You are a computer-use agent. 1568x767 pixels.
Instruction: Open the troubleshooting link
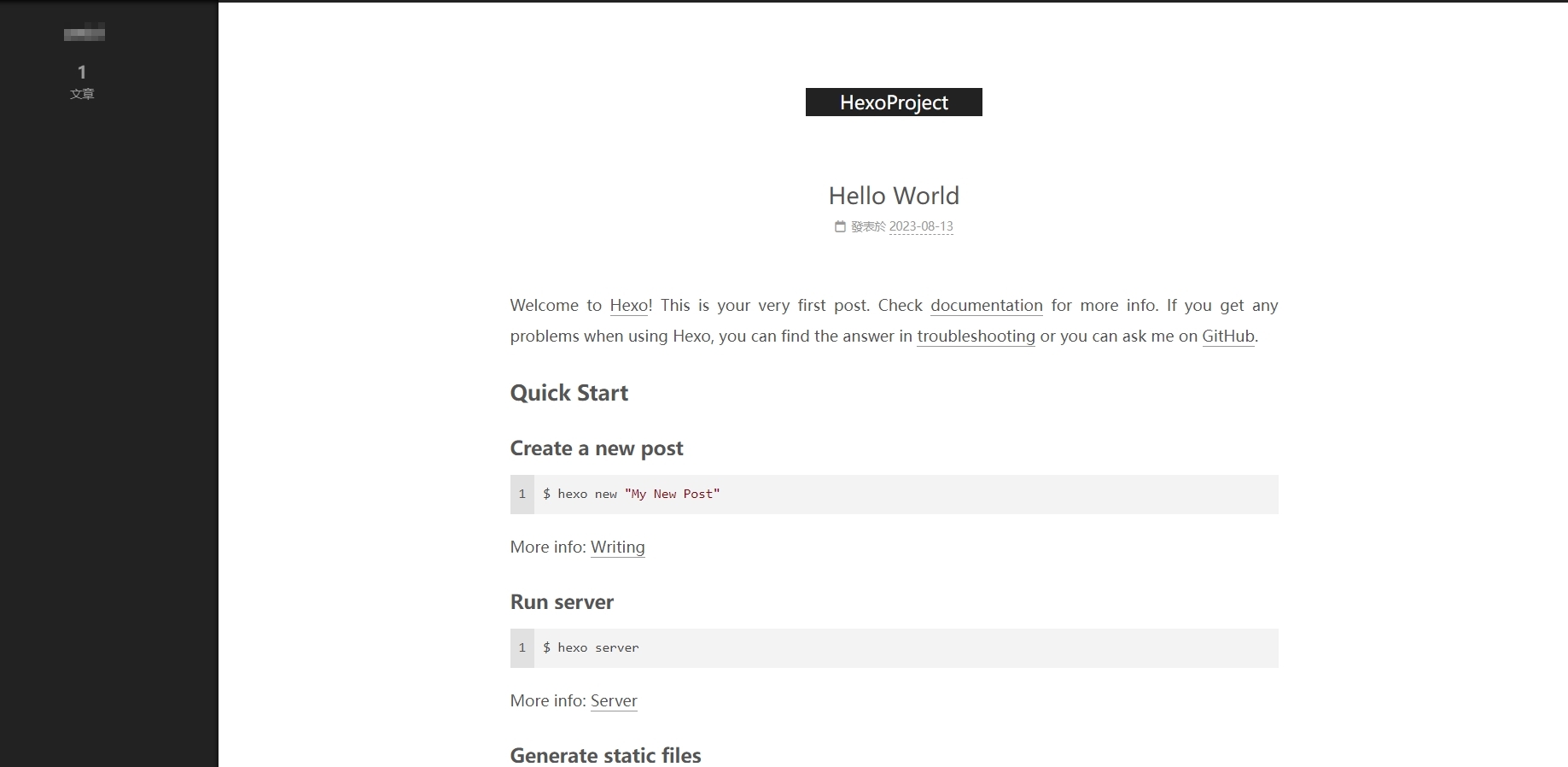976,337
